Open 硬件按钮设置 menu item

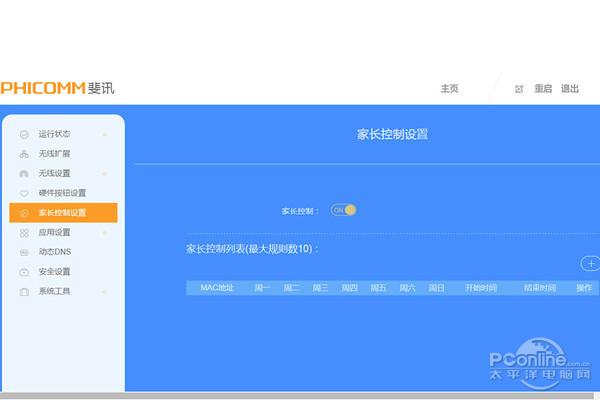[62, 193]
